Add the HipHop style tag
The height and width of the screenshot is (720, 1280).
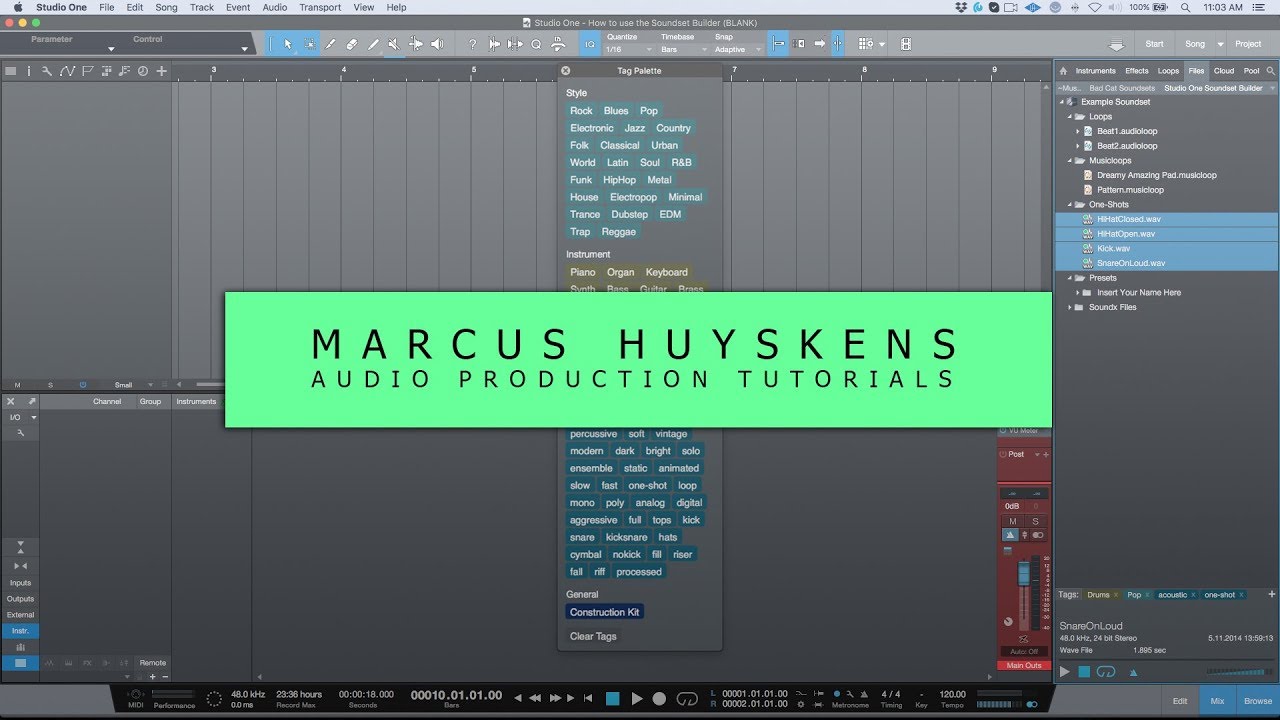pyautogui.click(x=619, y=180)
